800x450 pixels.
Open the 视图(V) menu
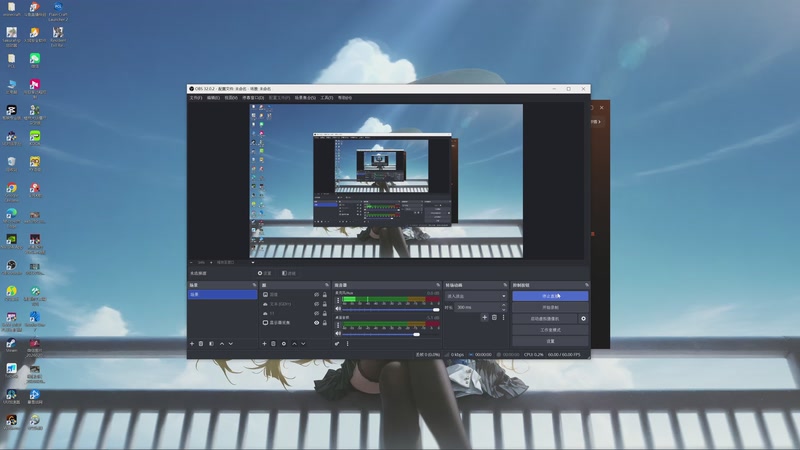231,97
